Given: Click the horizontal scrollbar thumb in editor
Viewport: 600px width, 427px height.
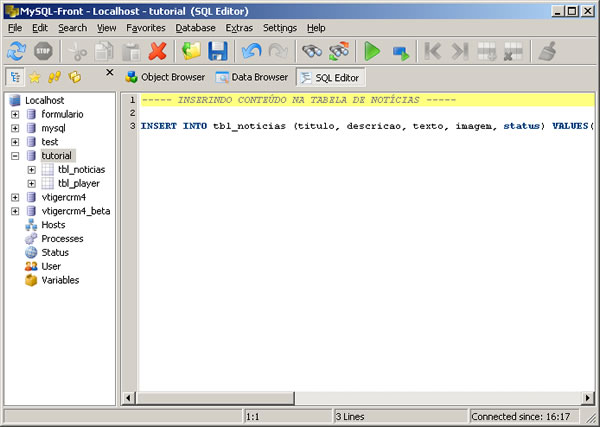Looking at the screenshot, I should [x=215, y=398].
